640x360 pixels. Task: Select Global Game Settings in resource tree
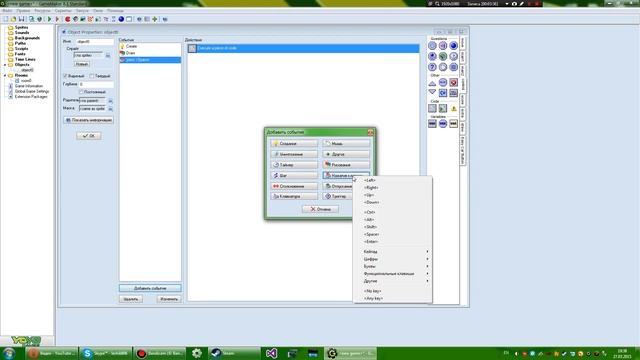[x=31, y=91]
